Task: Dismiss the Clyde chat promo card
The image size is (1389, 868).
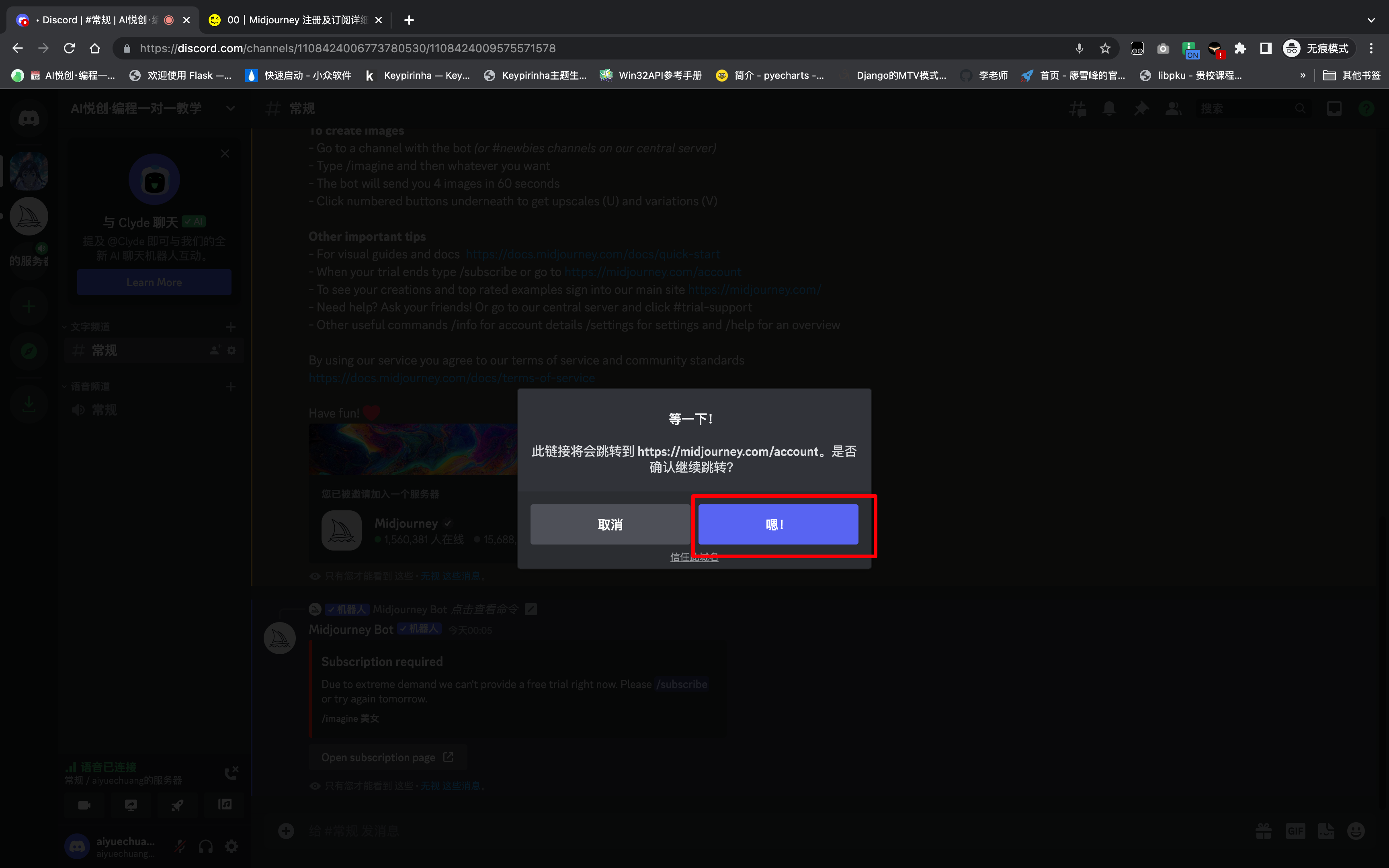Action: click(x=225, y=153)
